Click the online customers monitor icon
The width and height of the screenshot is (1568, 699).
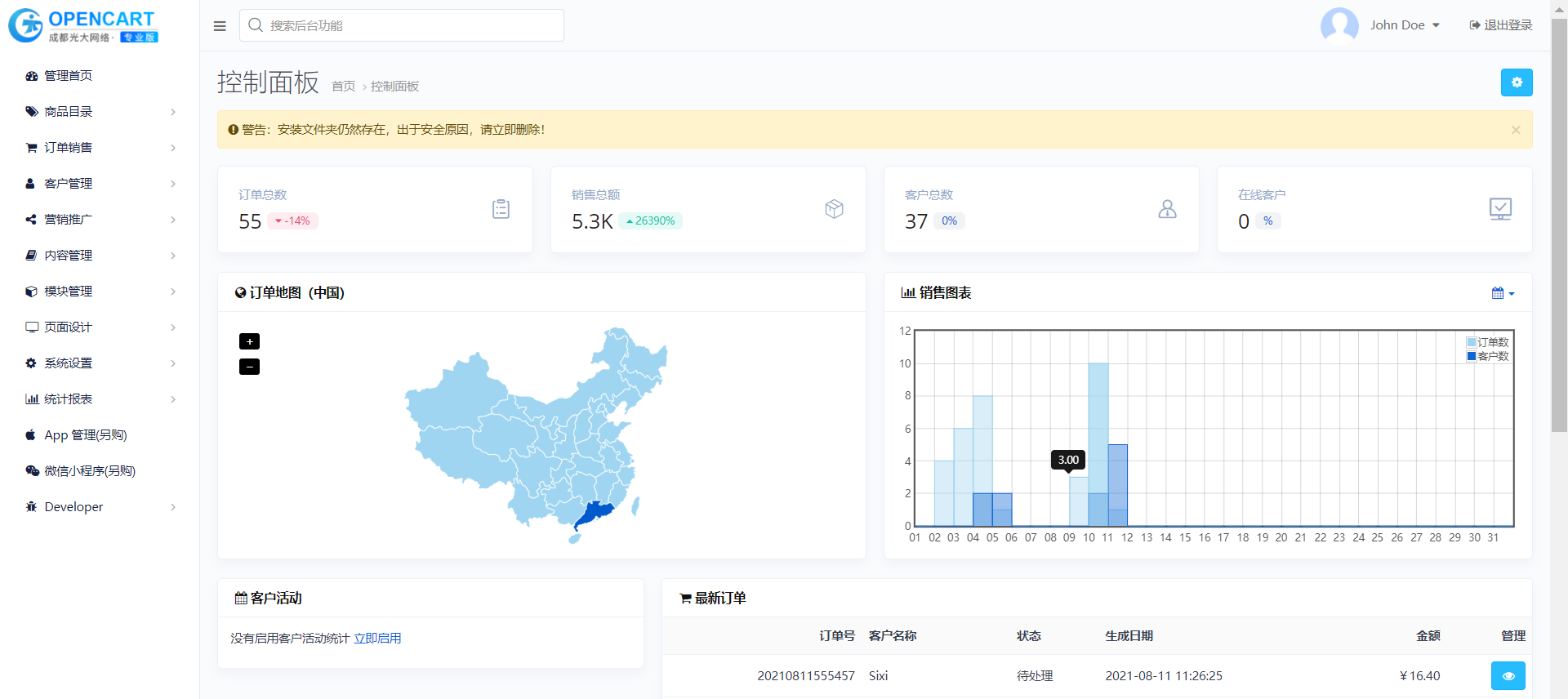1500,209
